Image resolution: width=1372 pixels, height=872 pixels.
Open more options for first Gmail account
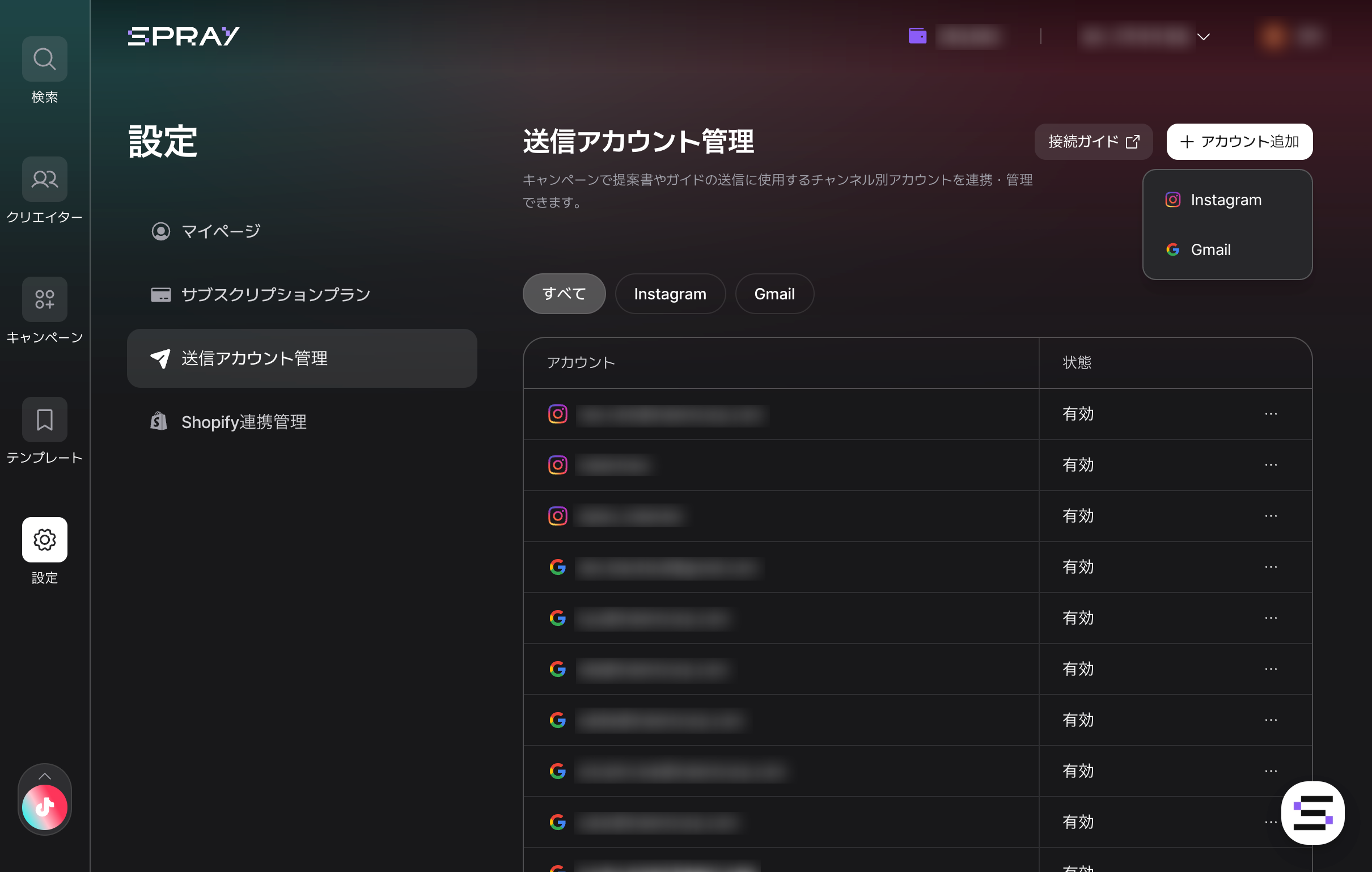pos(1271,567)
